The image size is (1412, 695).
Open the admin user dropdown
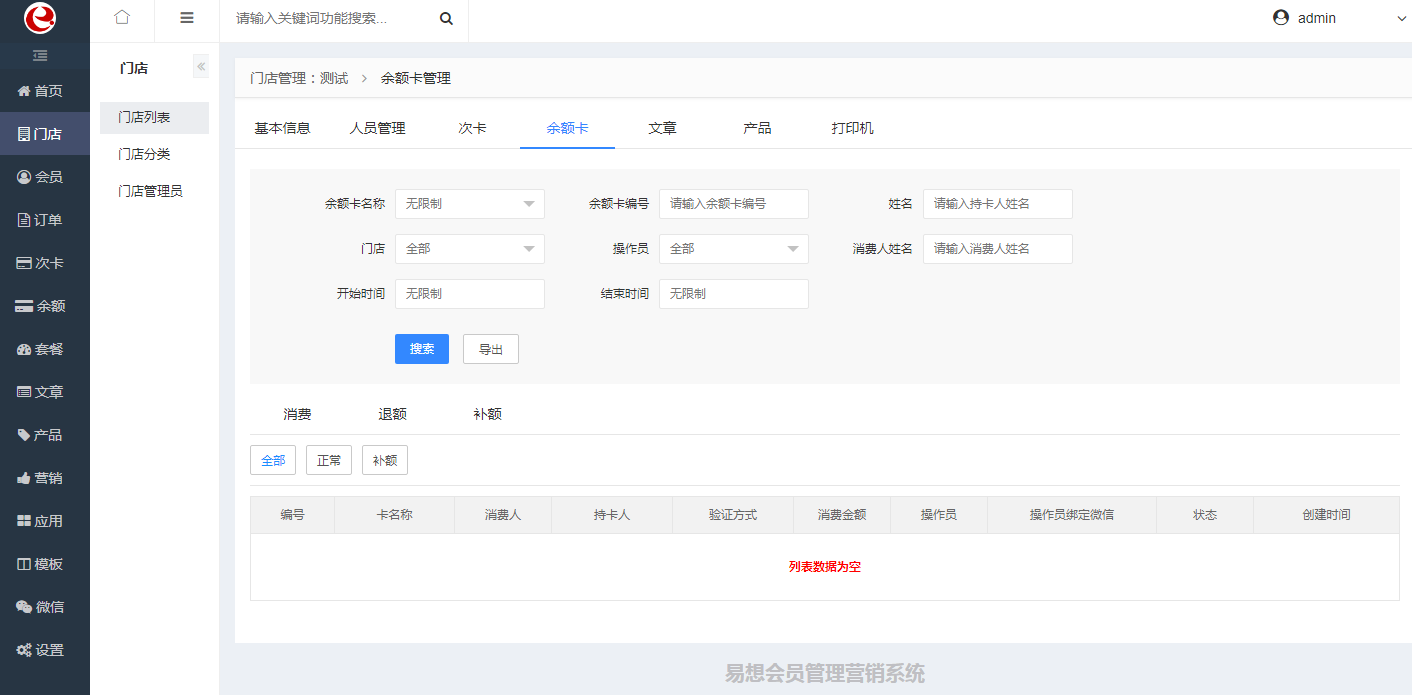pos(1338,18)
